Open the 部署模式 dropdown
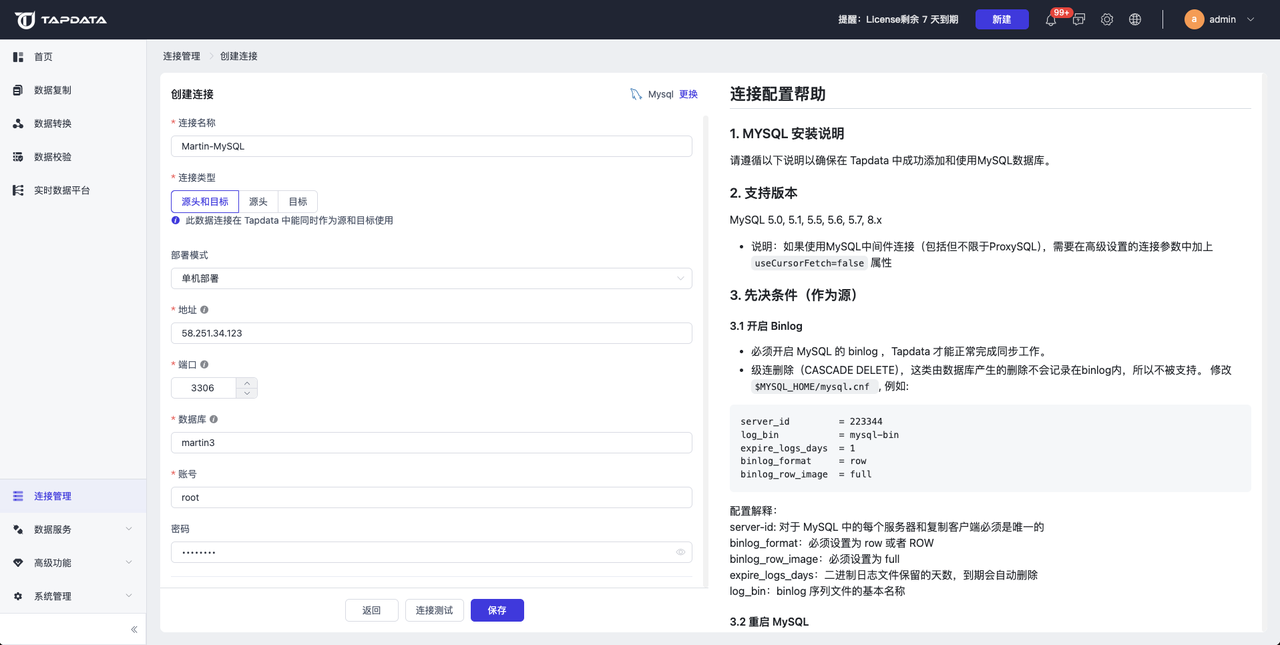This screenshot has height=645, width=1280. [431, 278]
